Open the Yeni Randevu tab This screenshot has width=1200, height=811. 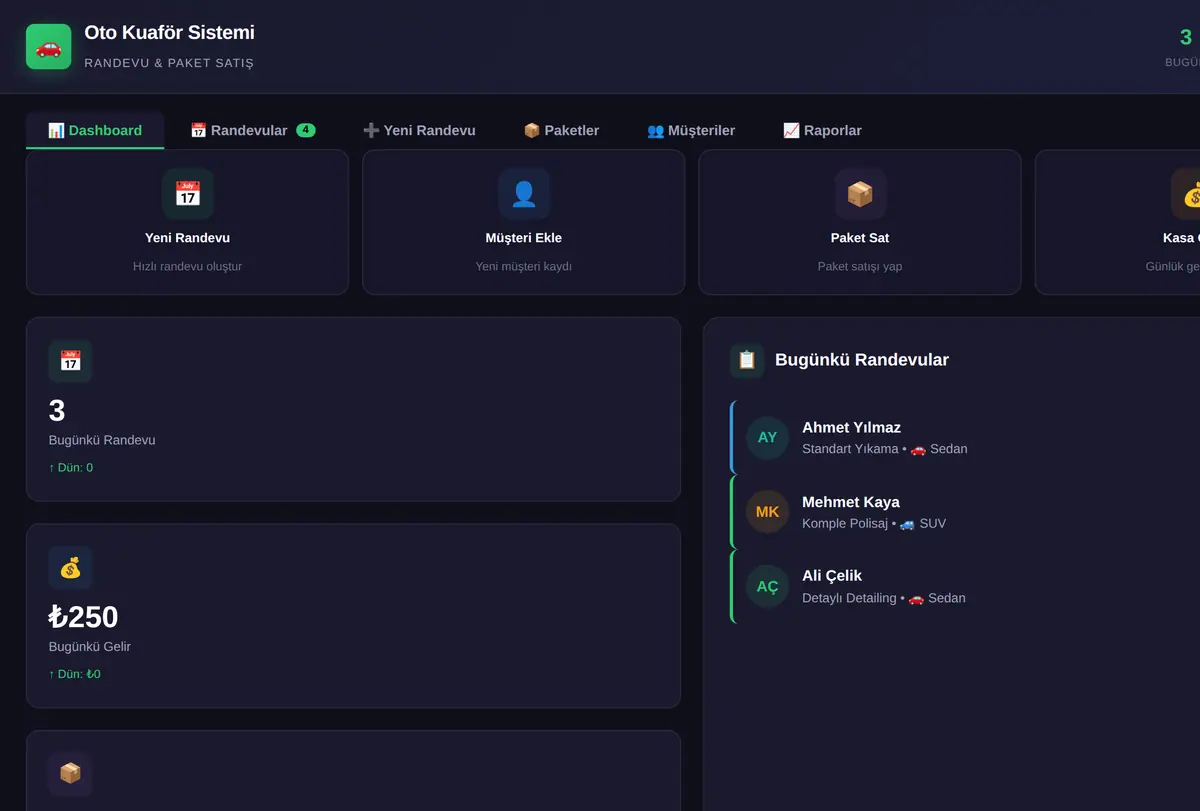pyautogui.click(x=419, y=131)
